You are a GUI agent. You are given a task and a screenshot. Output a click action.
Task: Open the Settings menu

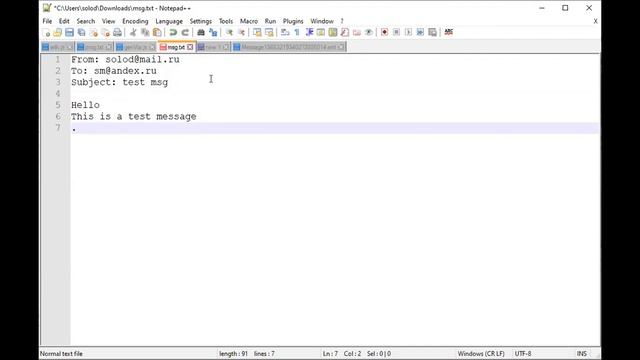point(200,21)
